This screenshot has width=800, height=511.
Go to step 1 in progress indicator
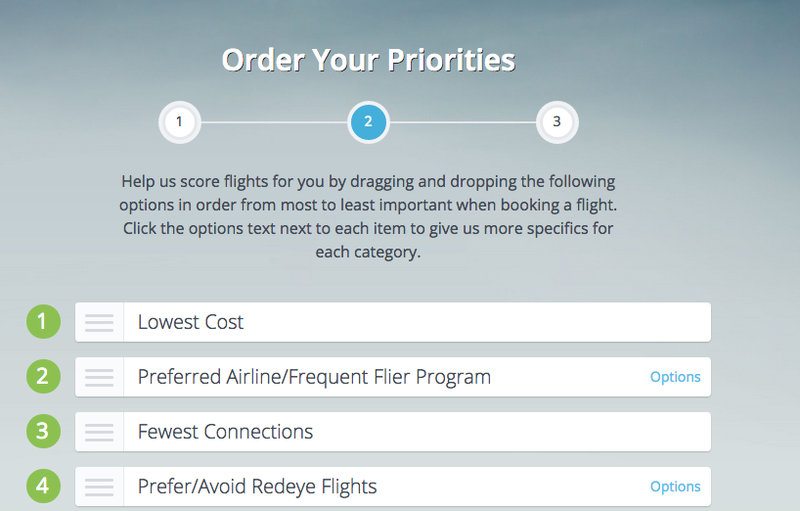tap(180, 122)
